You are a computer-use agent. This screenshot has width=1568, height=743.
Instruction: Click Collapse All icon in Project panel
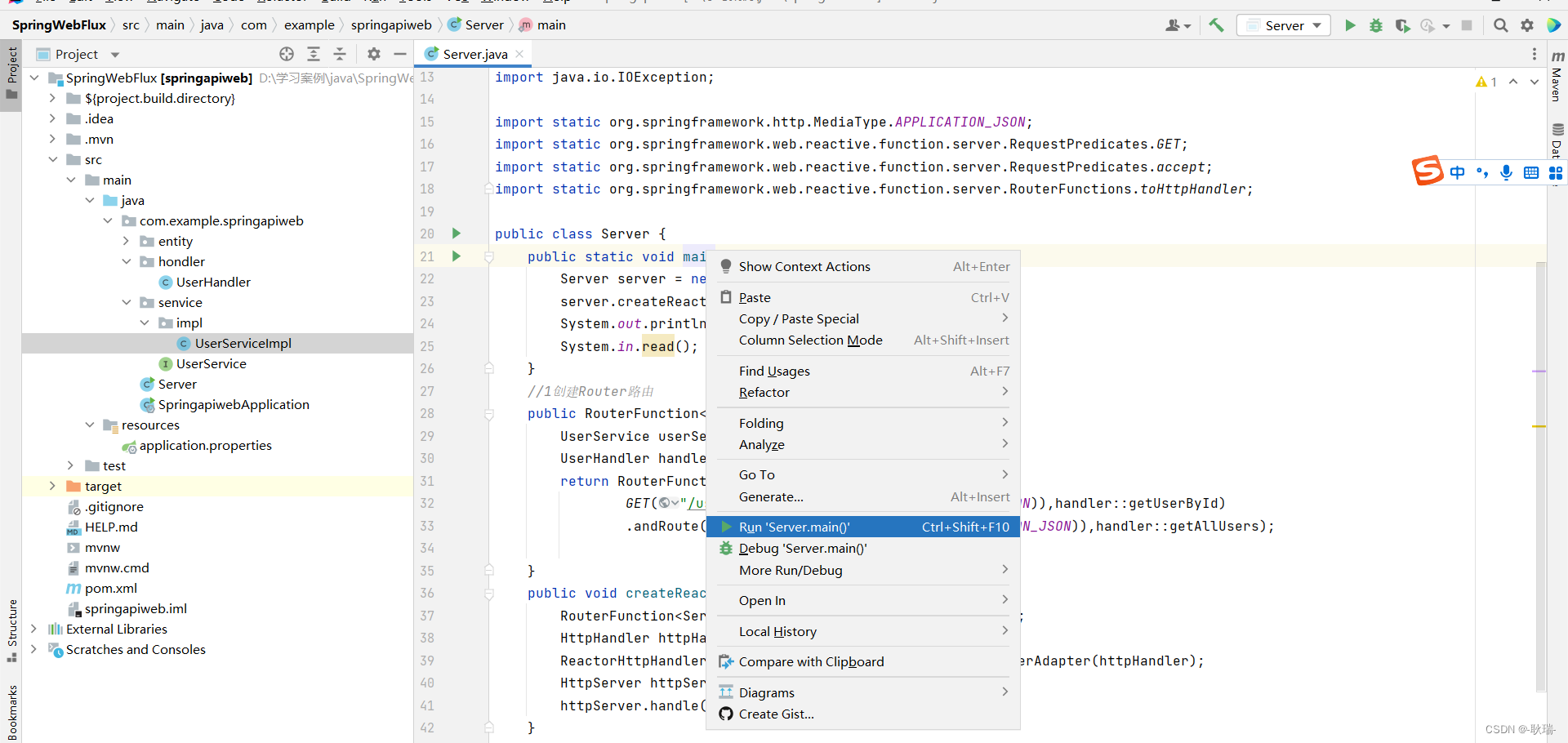coord(340,54)
